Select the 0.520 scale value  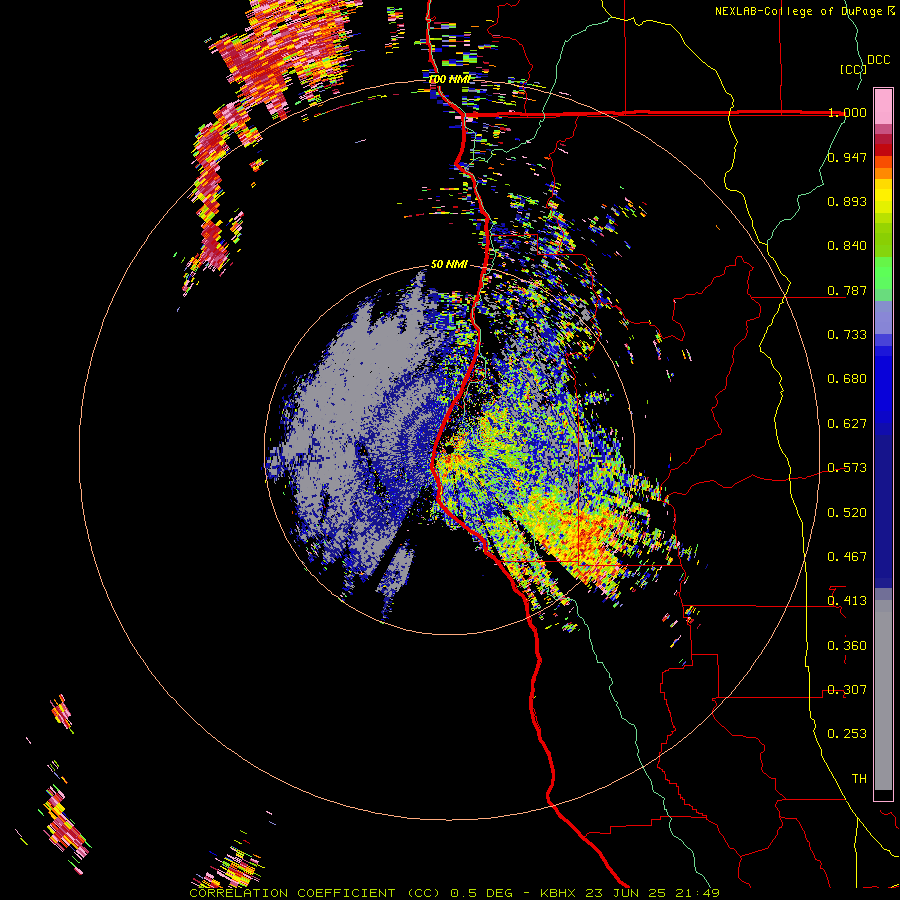847,513
